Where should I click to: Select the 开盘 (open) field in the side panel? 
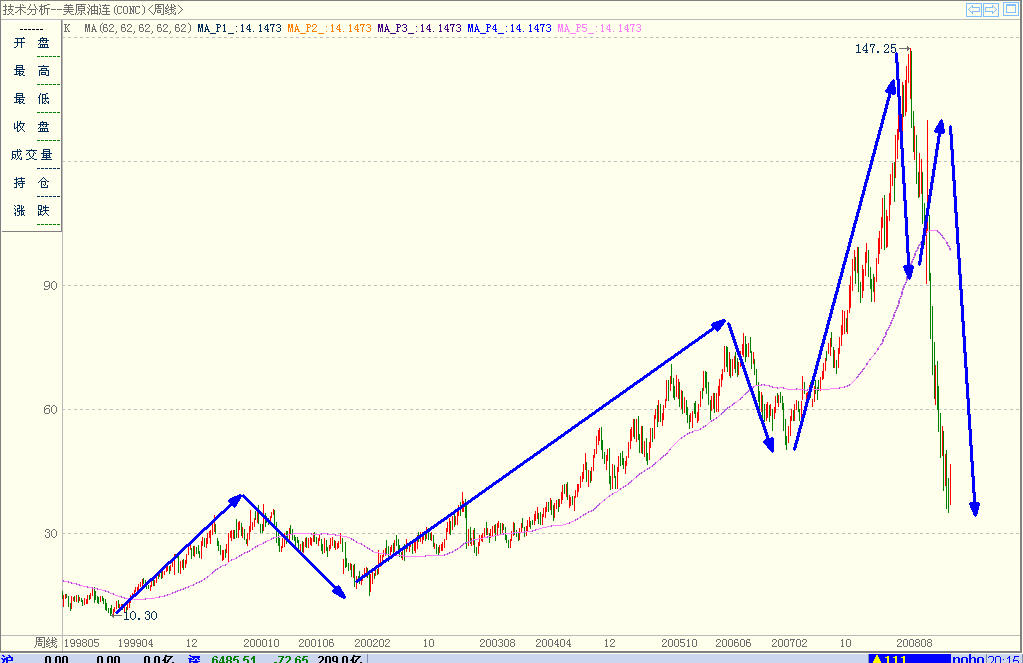(x=31, y=43)
